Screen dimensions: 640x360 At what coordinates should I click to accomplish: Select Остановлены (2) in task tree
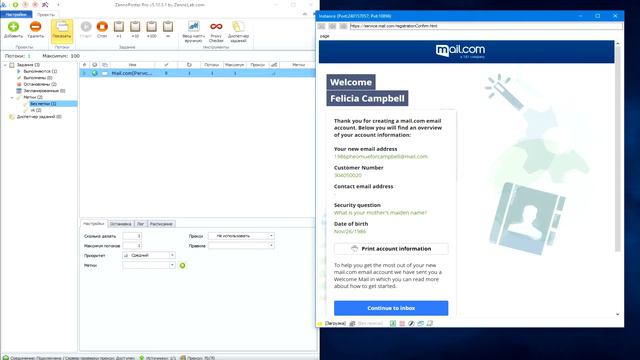40,84
